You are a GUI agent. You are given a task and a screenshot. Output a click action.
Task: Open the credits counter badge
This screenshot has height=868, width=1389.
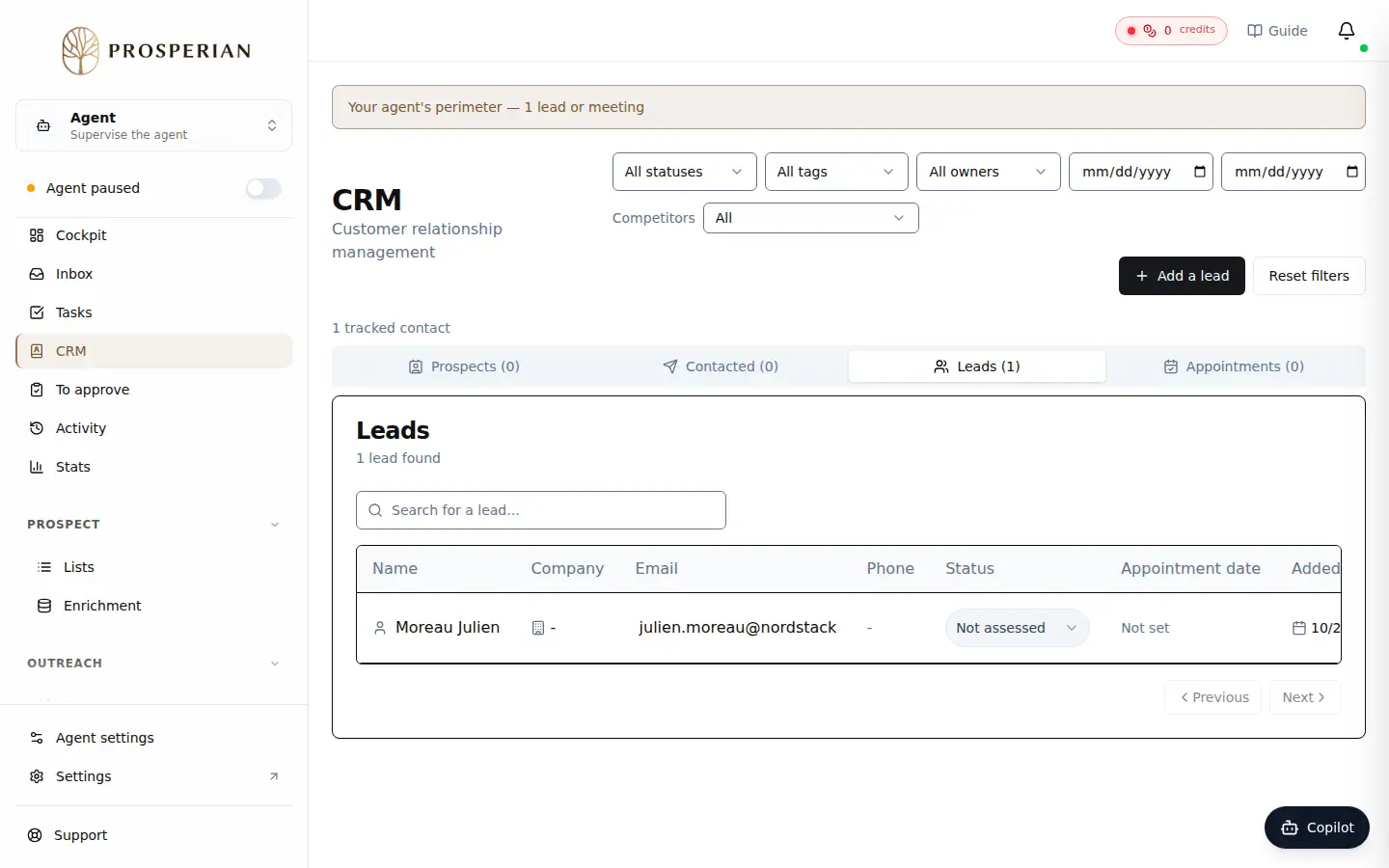[x=1171, y=31]
